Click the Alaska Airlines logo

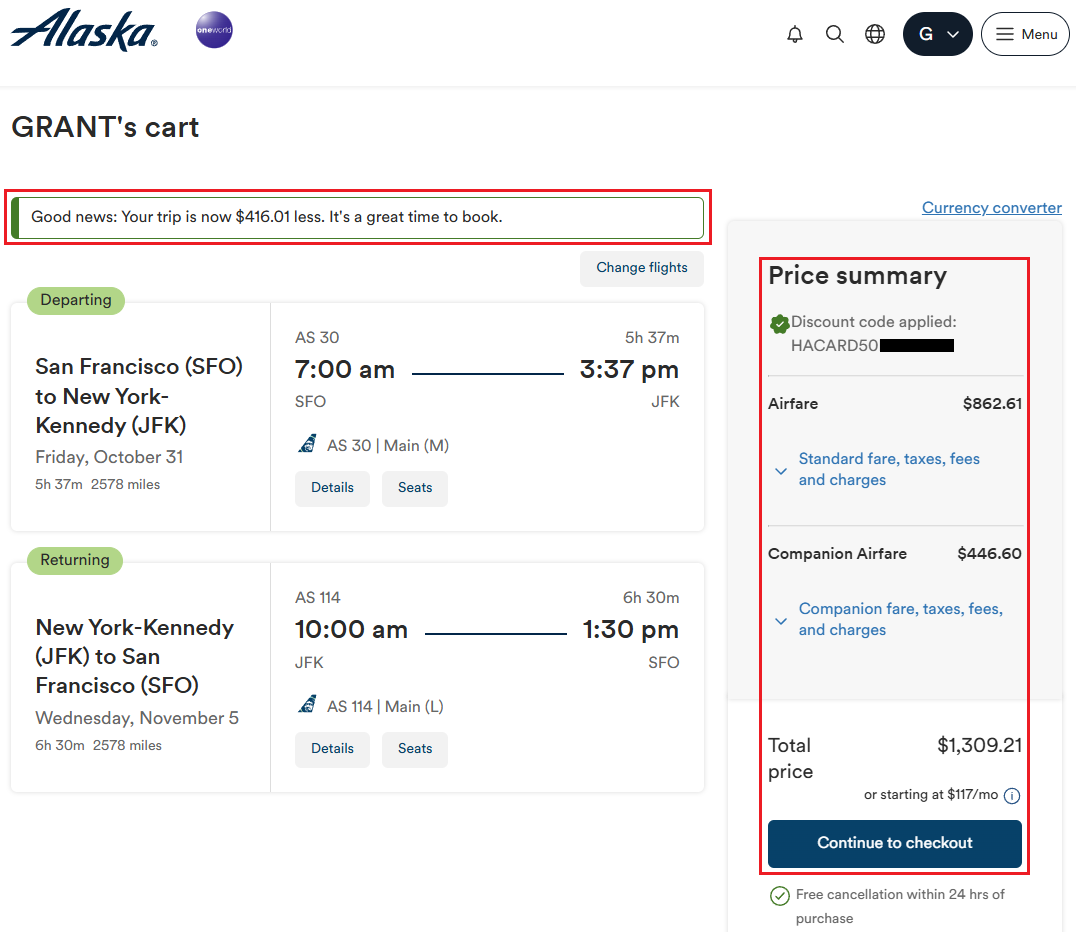point(84,31)
